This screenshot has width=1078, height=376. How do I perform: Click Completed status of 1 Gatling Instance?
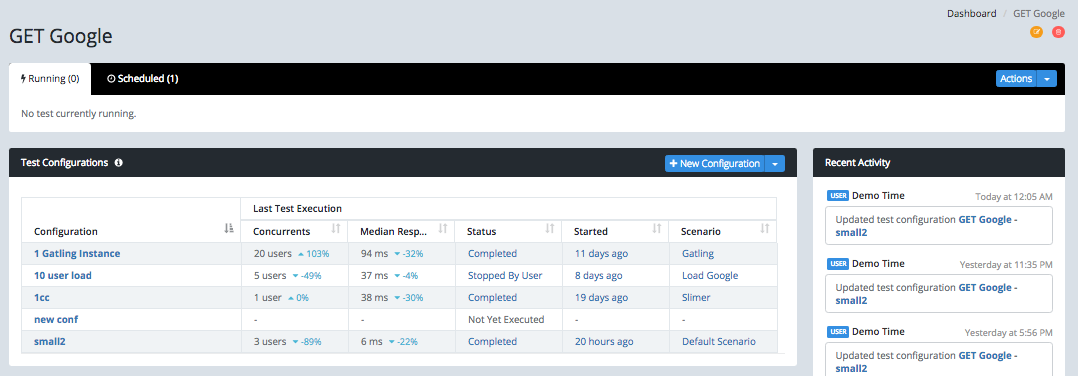(492, 254)
